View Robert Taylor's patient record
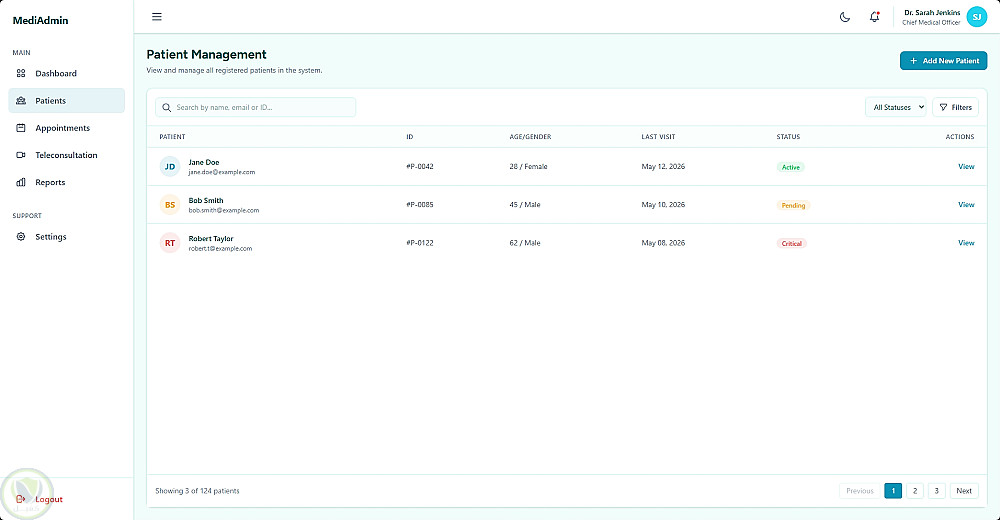Viewport: 1000px width, 520px height. tap(966, 243)
